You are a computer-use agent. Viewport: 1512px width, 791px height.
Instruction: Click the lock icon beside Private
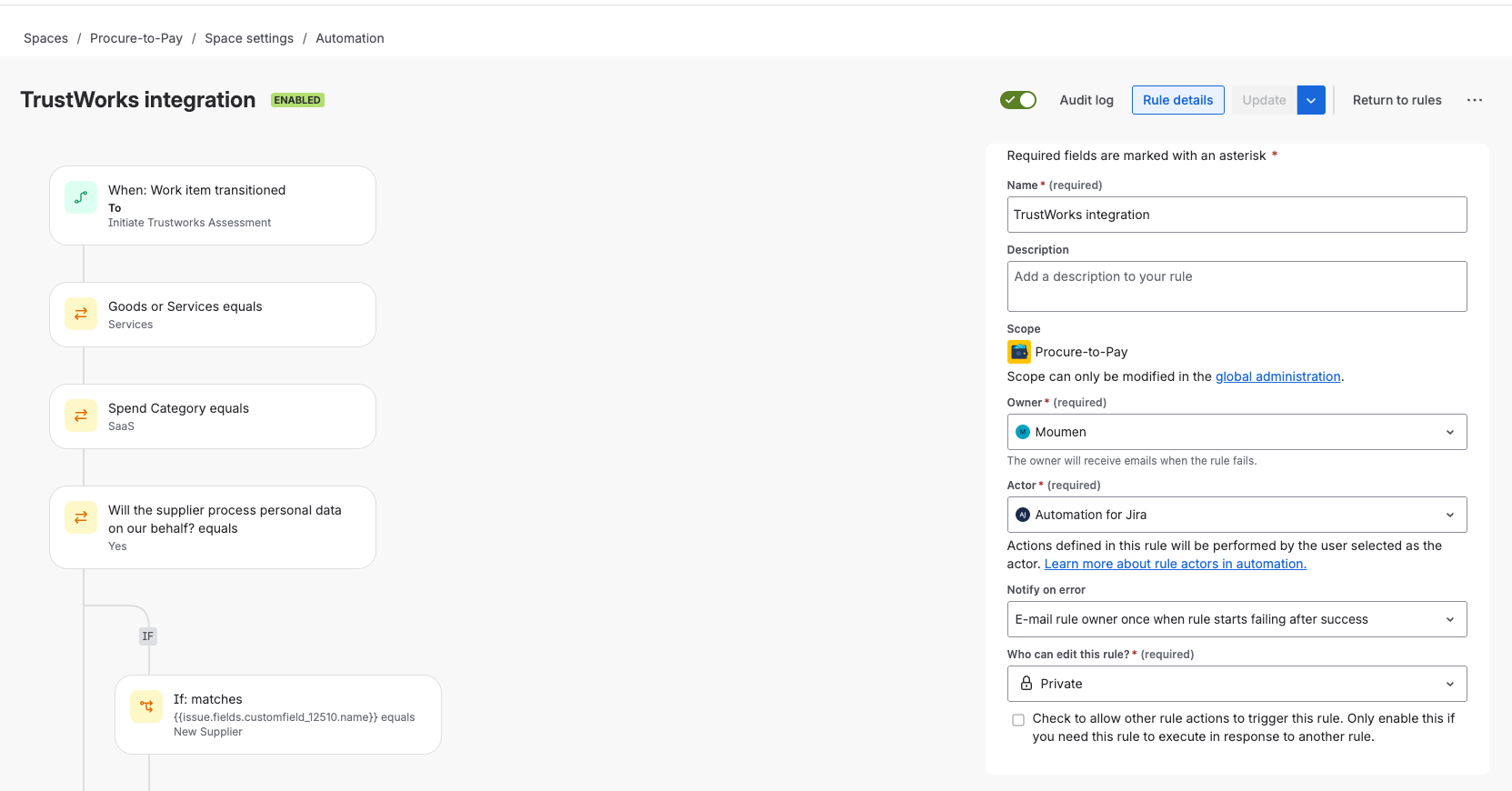(1026, 684)
